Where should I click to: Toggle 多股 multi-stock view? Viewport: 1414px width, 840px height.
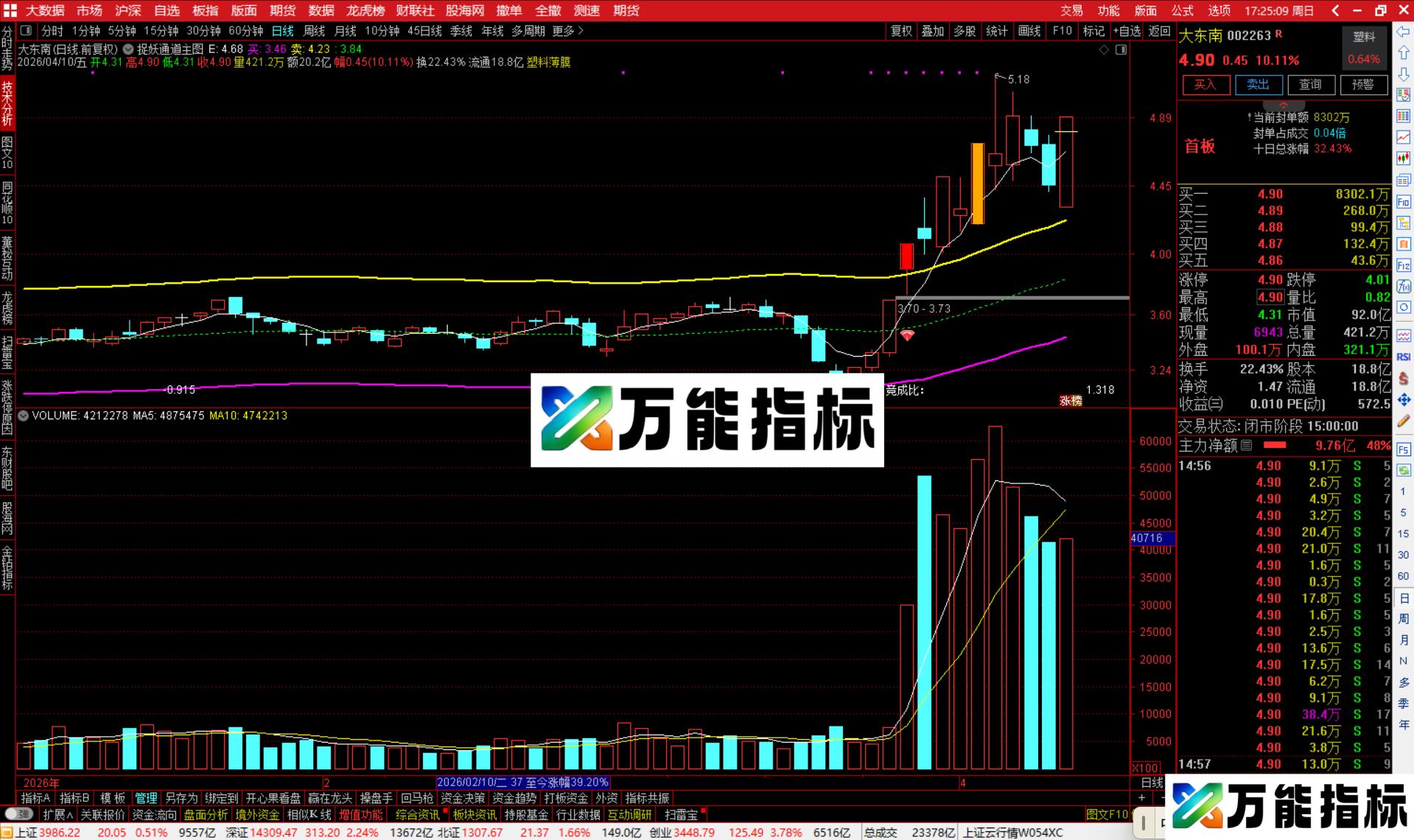click(x=965, y=31)
